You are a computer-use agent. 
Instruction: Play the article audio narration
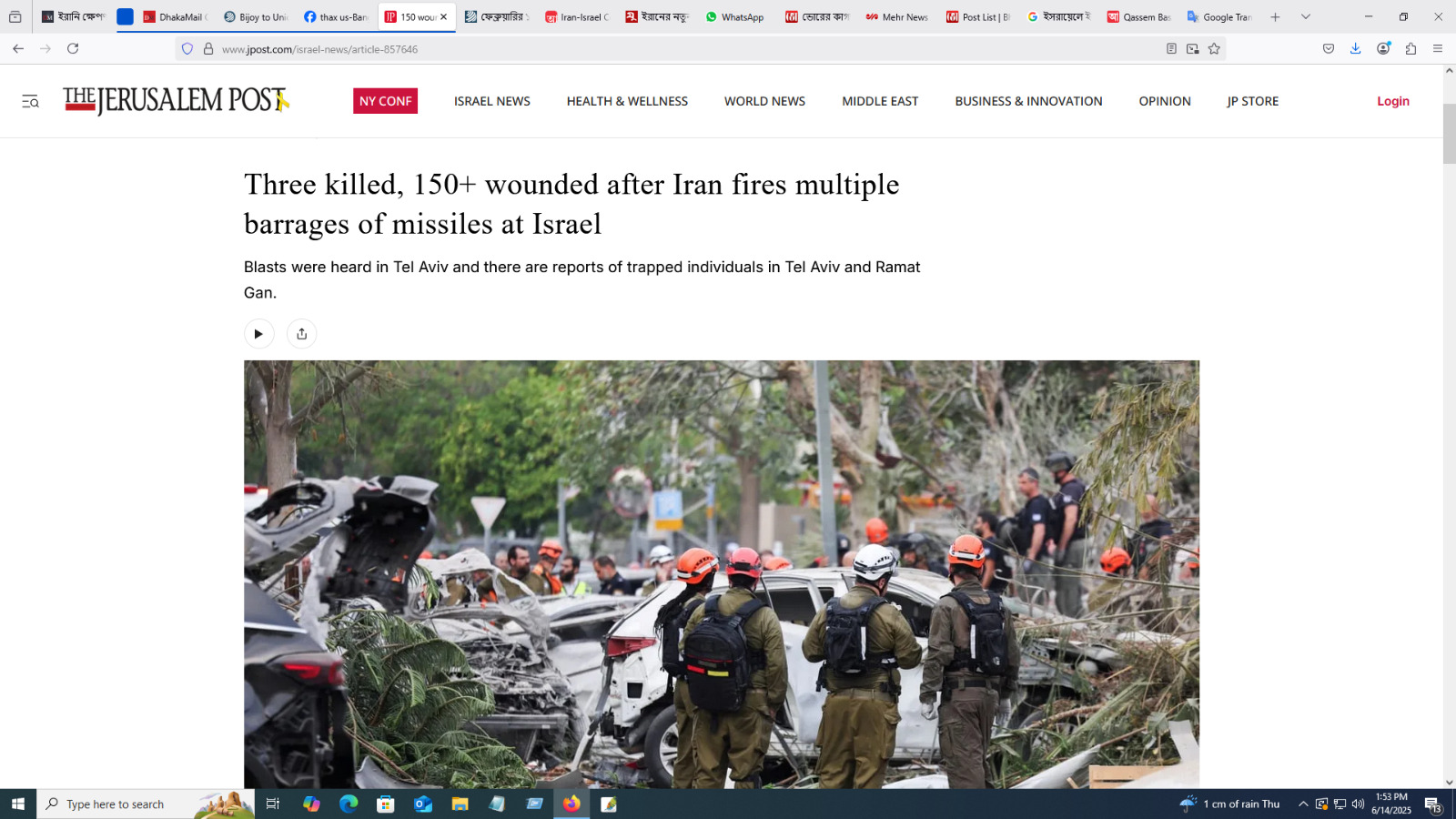pos(258,334)
